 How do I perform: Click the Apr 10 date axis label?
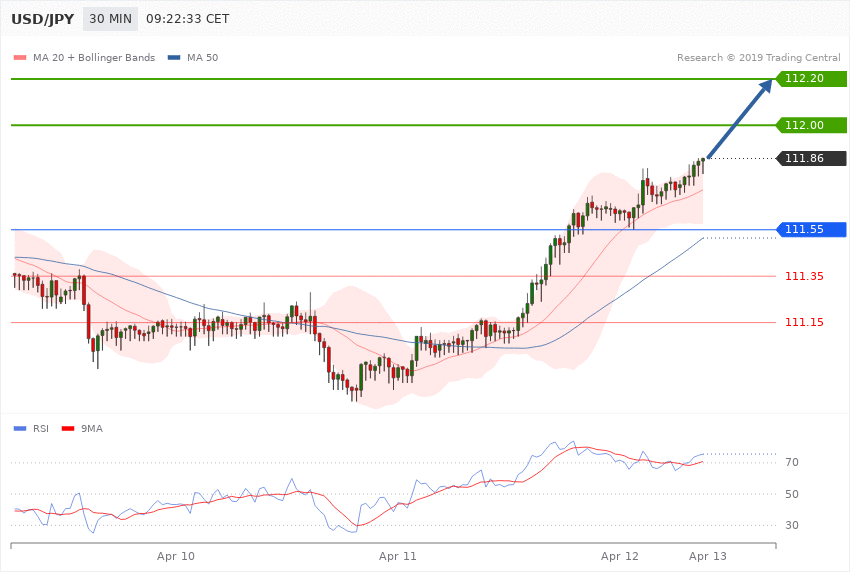point(176,556)
